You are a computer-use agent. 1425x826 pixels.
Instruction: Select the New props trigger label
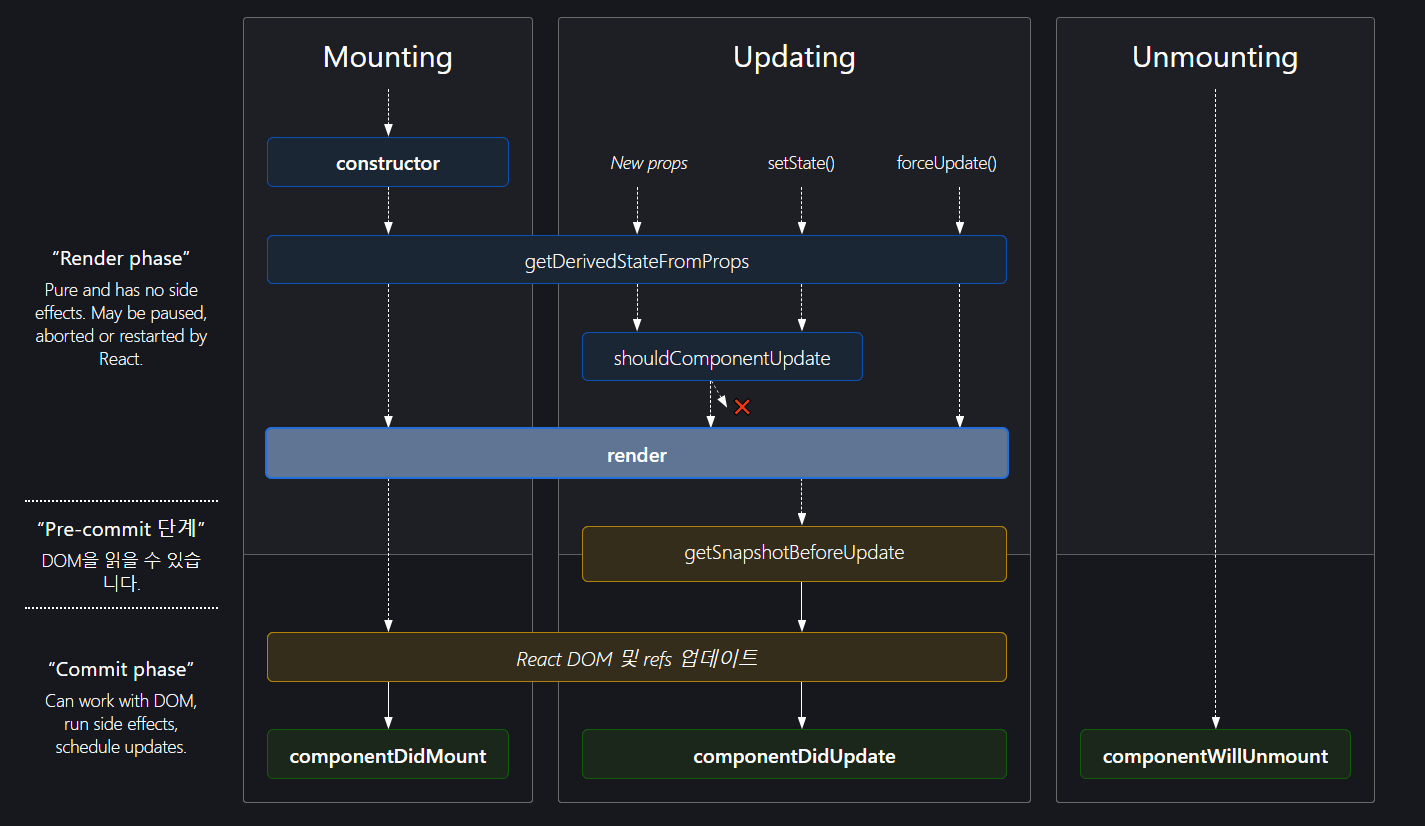tap(649, 163)
